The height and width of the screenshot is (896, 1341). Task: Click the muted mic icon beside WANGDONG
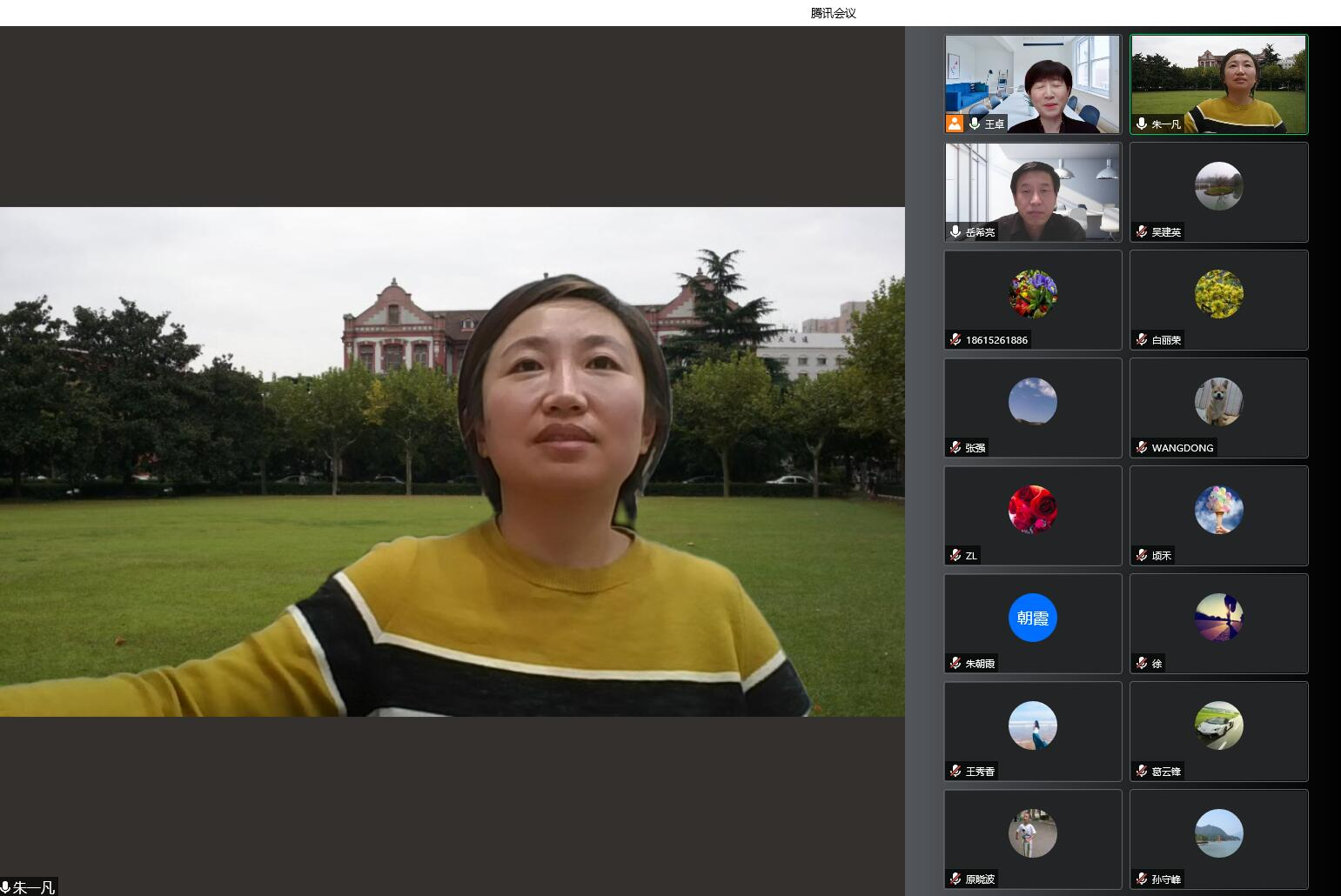pyautogui.click(x=1142, y=448)
